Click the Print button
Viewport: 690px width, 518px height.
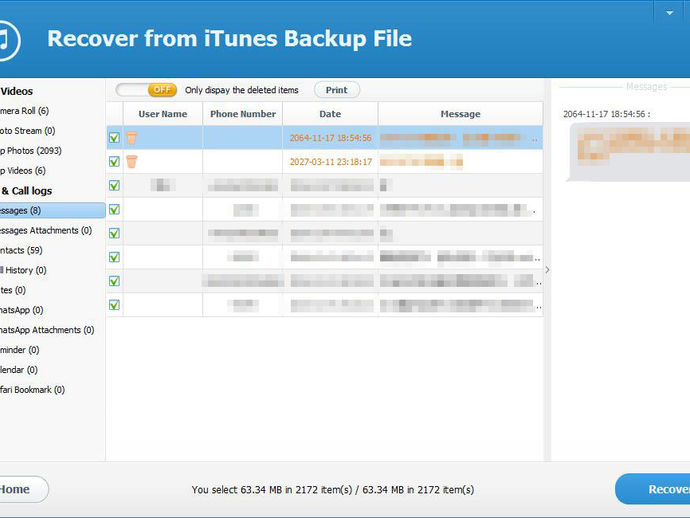(337, 90)
